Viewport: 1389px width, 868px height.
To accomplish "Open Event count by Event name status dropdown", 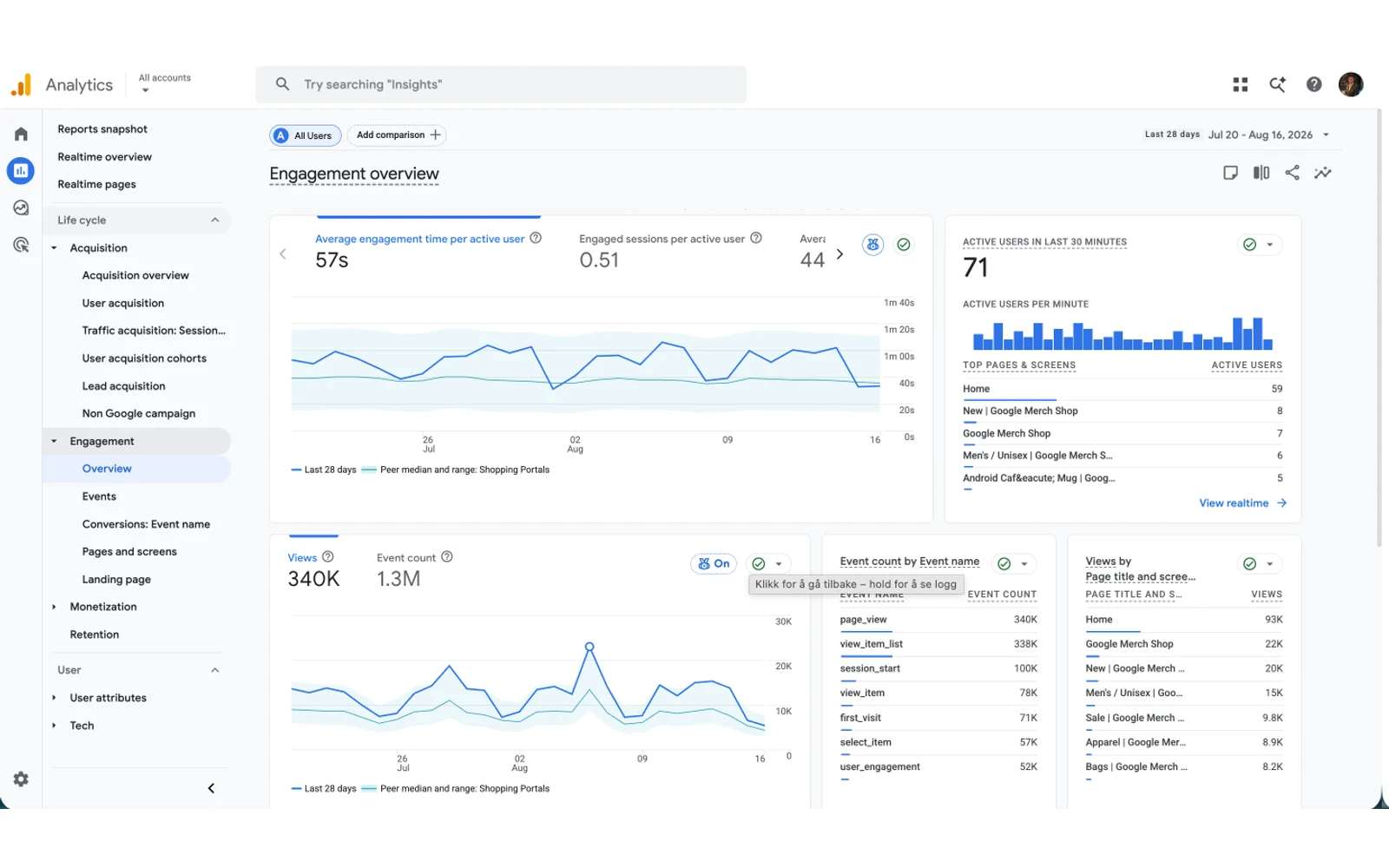I will pos(1024,564).
